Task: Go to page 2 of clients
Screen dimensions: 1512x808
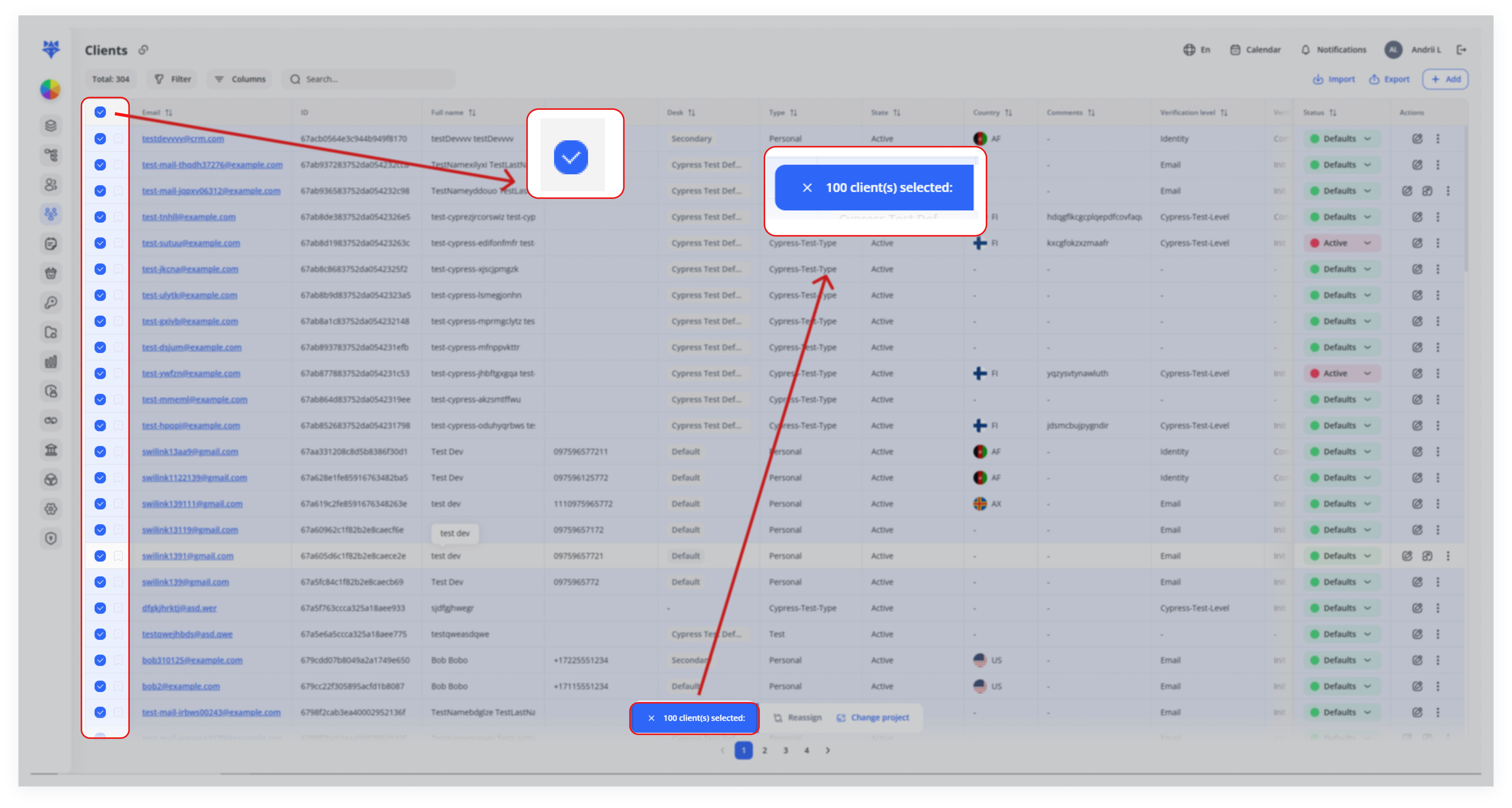Action: pyautogui.click(x=764, y=750)
